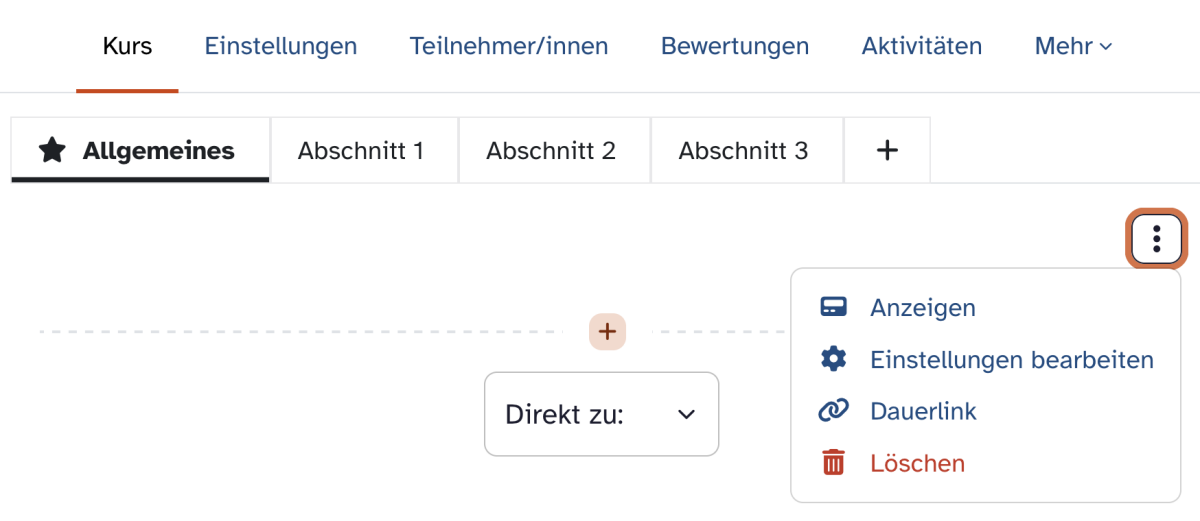Click the chevron arrow next to Mehr
The width and height of the screenshot is (1200, 521).
1105,47
